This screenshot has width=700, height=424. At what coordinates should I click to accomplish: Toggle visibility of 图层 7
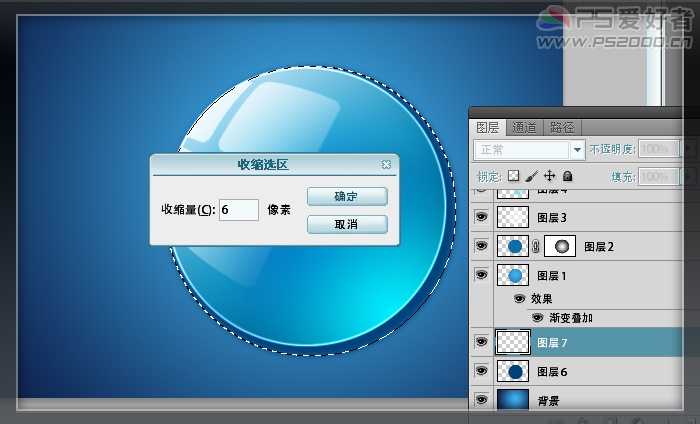pos(481,342)
